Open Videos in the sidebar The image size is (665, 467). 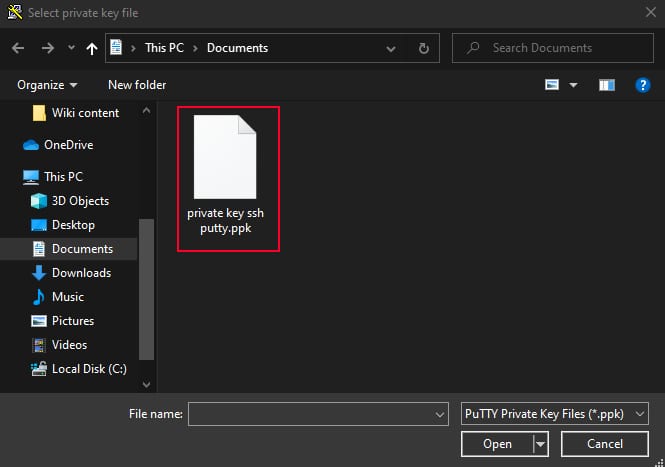59,345
